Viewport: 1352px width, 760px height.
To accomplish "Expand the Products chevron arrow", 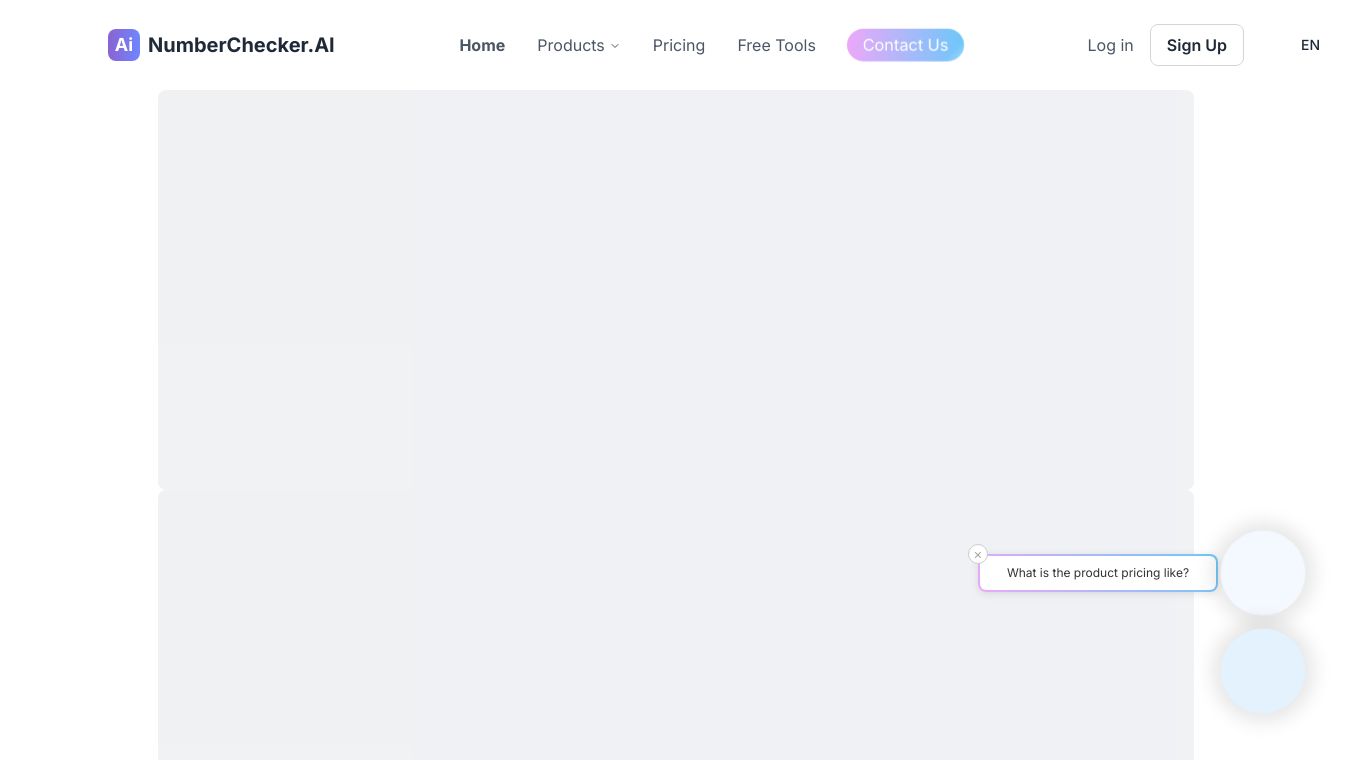I will pos(615,46).
